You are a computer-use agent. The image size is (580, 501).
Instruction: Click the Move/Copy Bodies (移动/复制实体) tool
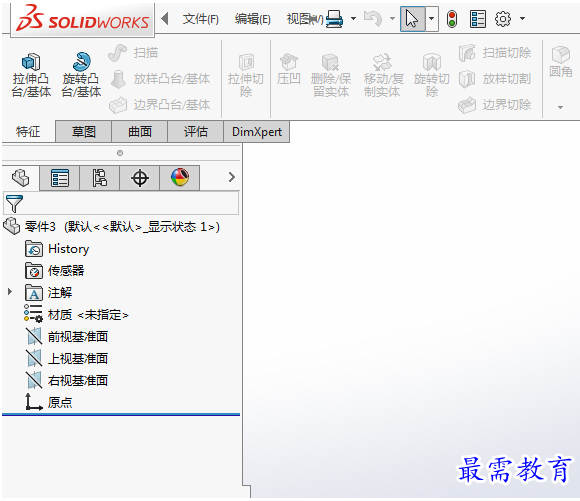click(383, 75)
